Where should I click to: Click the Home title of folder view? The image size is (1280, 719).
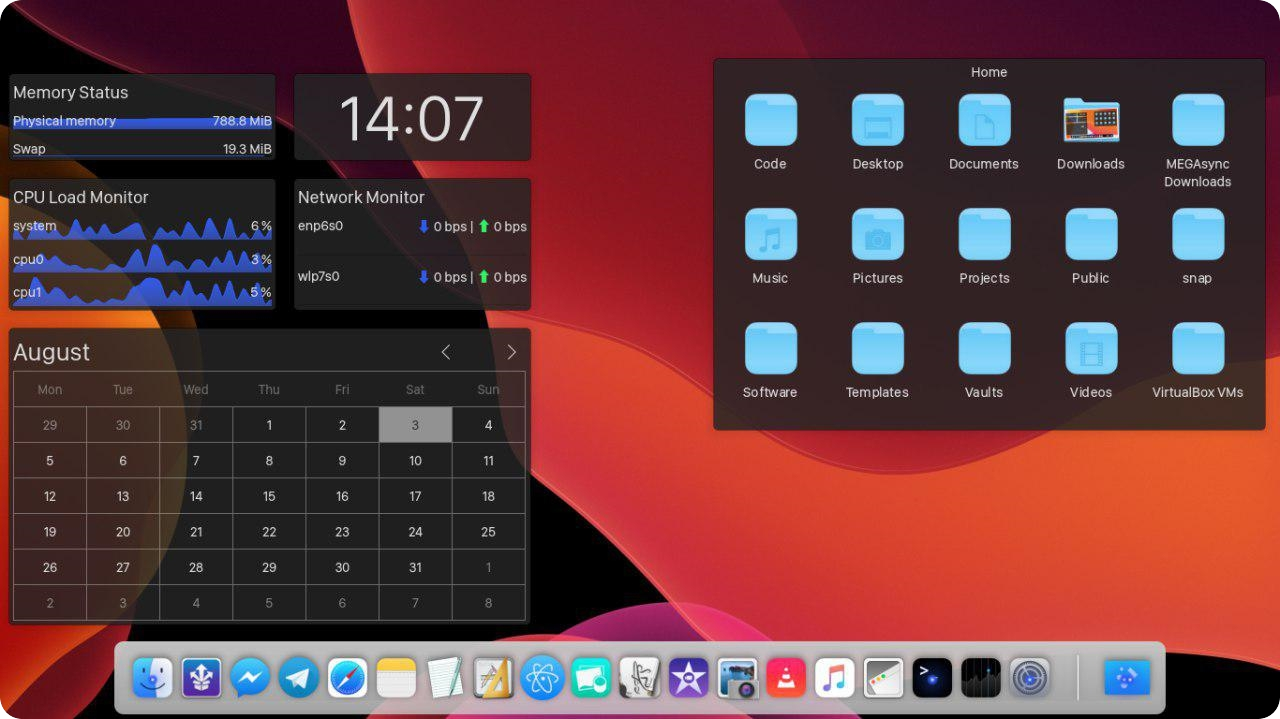pyautogui.click(x=989, y=72)
